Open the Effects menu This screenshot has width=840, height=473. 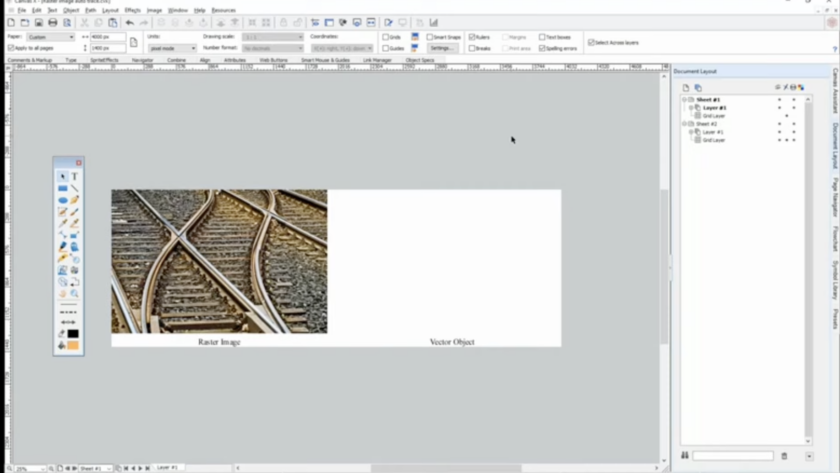[132, 10]
